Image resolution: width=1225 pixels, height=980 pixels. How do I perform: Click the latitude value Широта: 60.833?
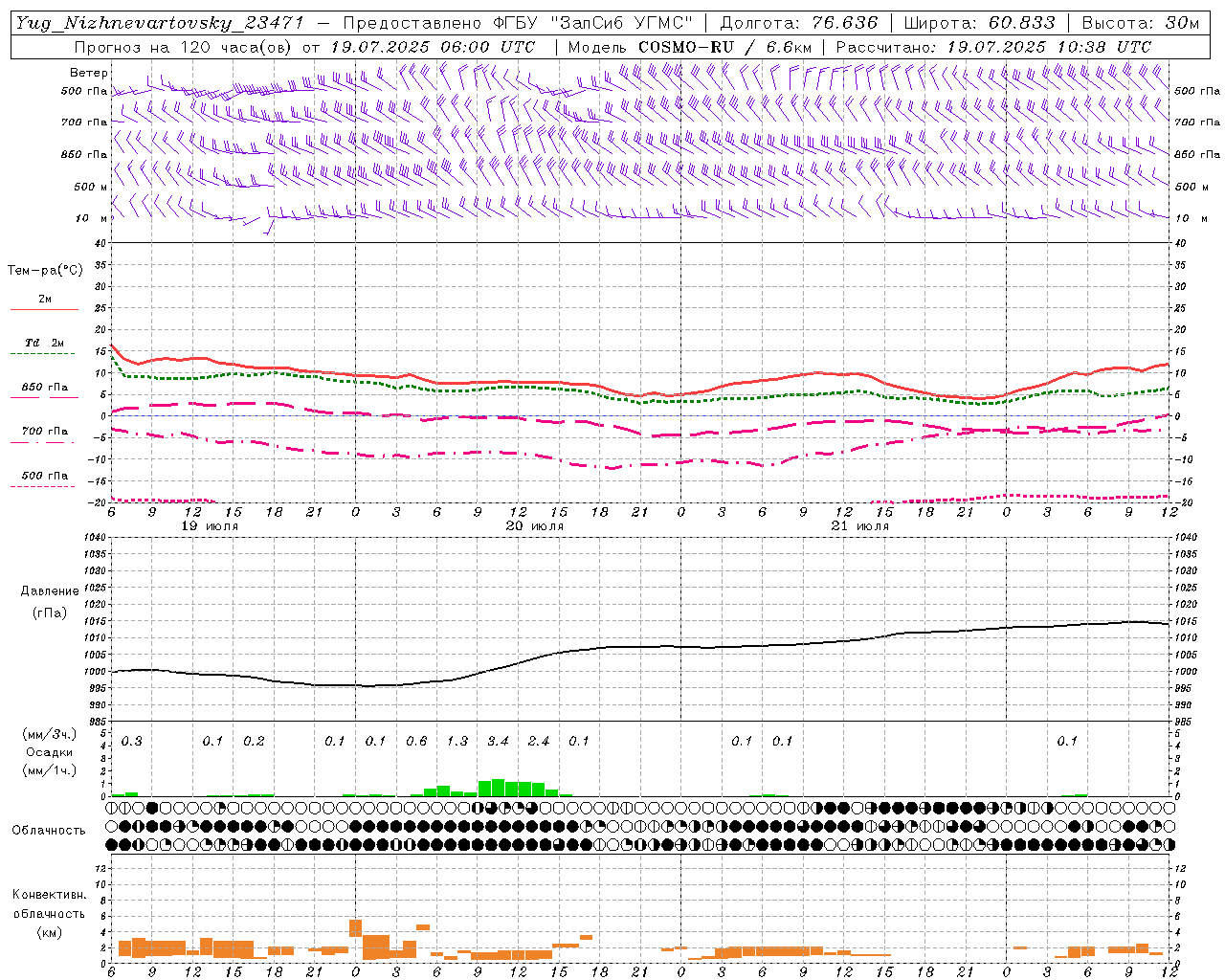(979, 23)
